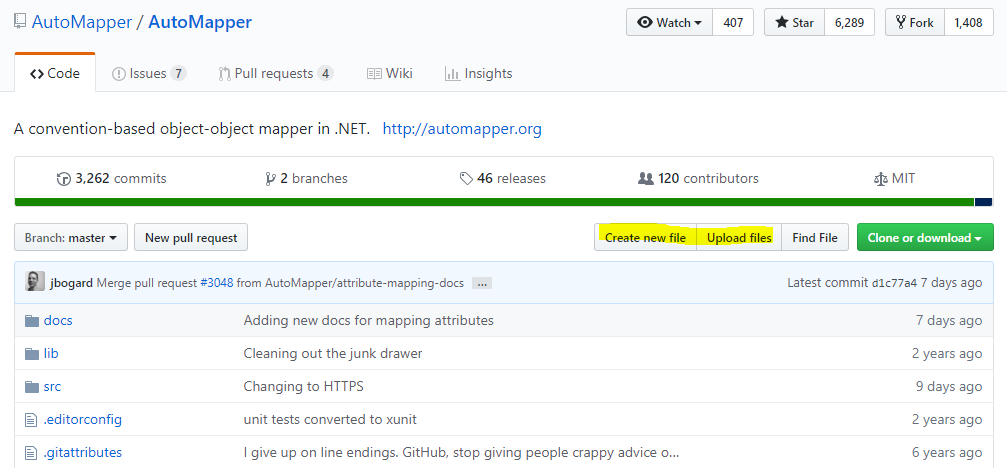Open the bold AutoMapper repository link
The width and height of the screenshot is (1007, 468).
(200, 22)
